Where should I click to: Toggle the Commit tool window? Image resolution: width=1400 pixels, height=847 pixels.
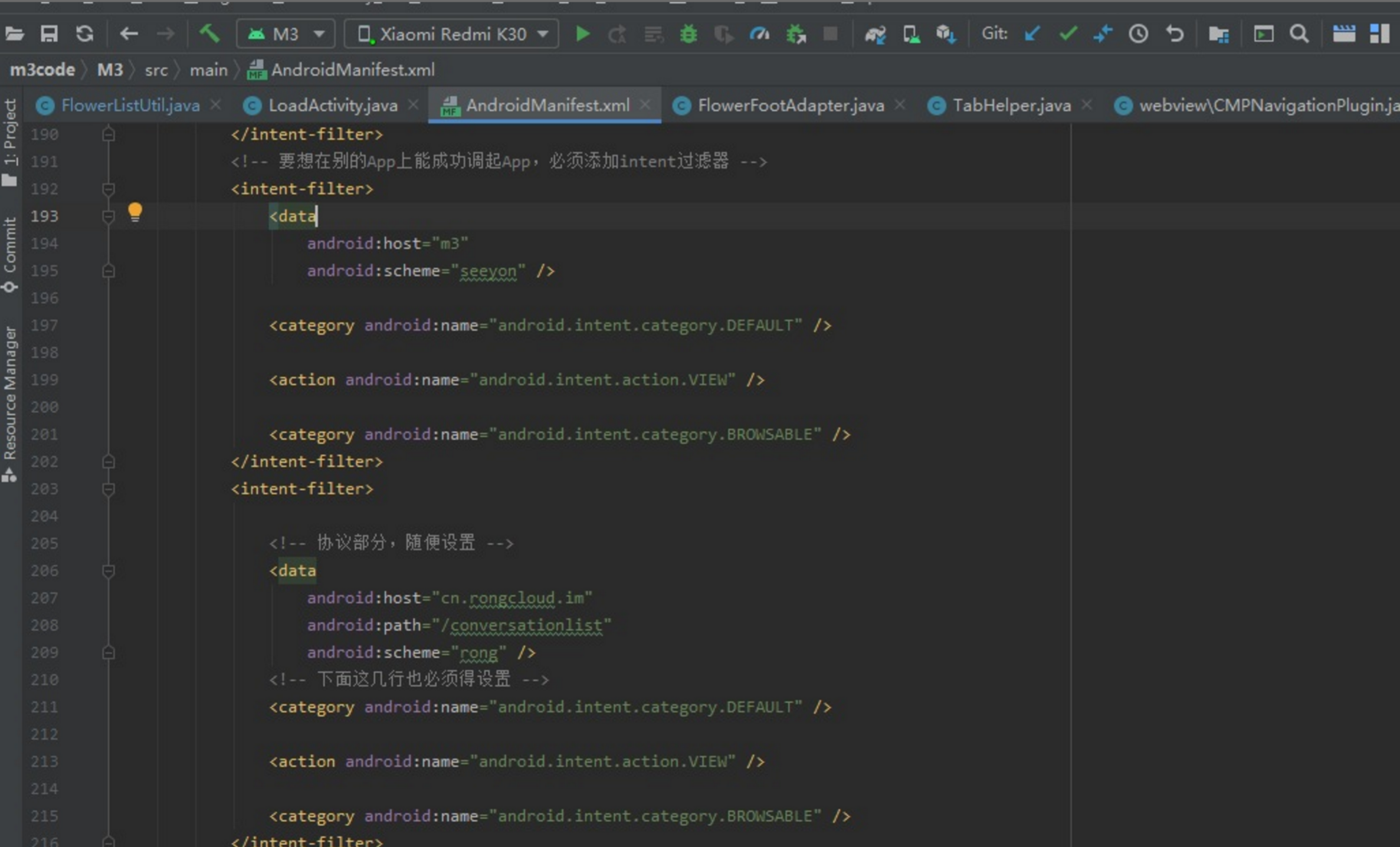(x=10, y=254)
